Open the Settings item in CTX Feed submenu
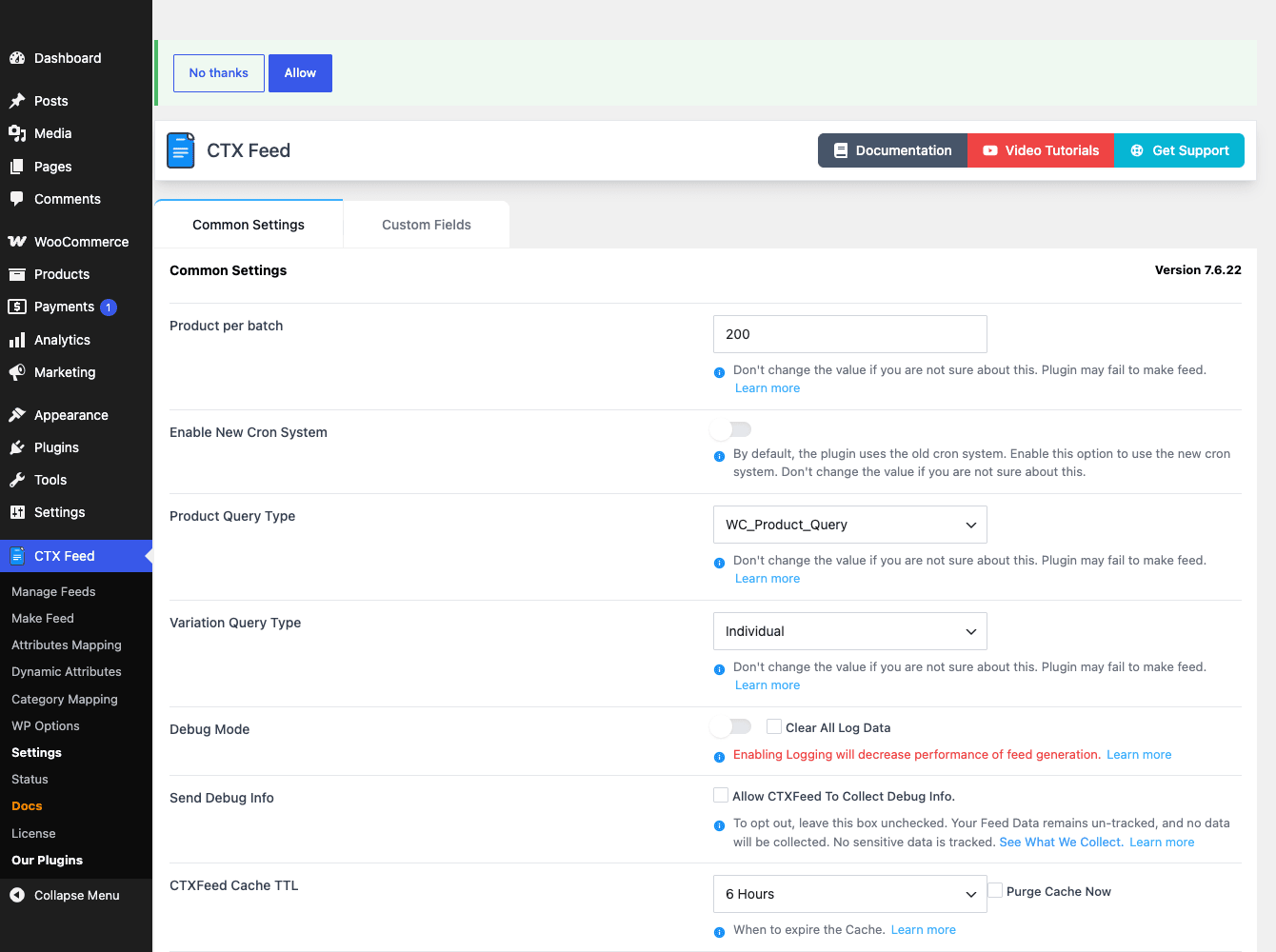 click(x=36, y=752)
